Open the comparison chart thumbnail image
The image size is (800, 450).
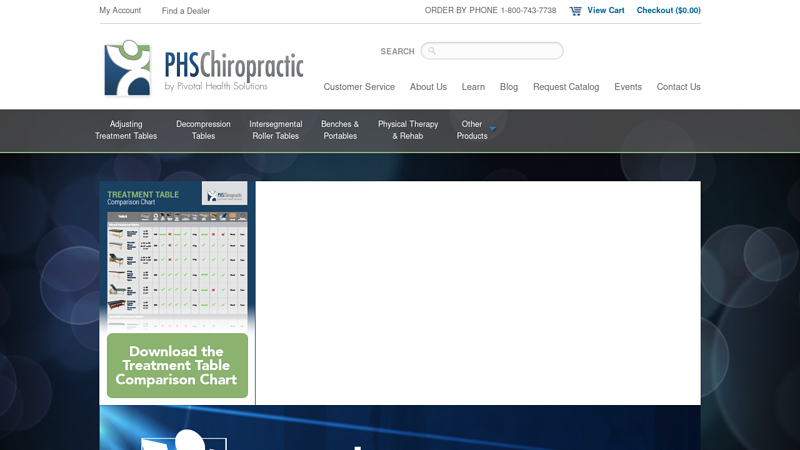tap(177, 255)
